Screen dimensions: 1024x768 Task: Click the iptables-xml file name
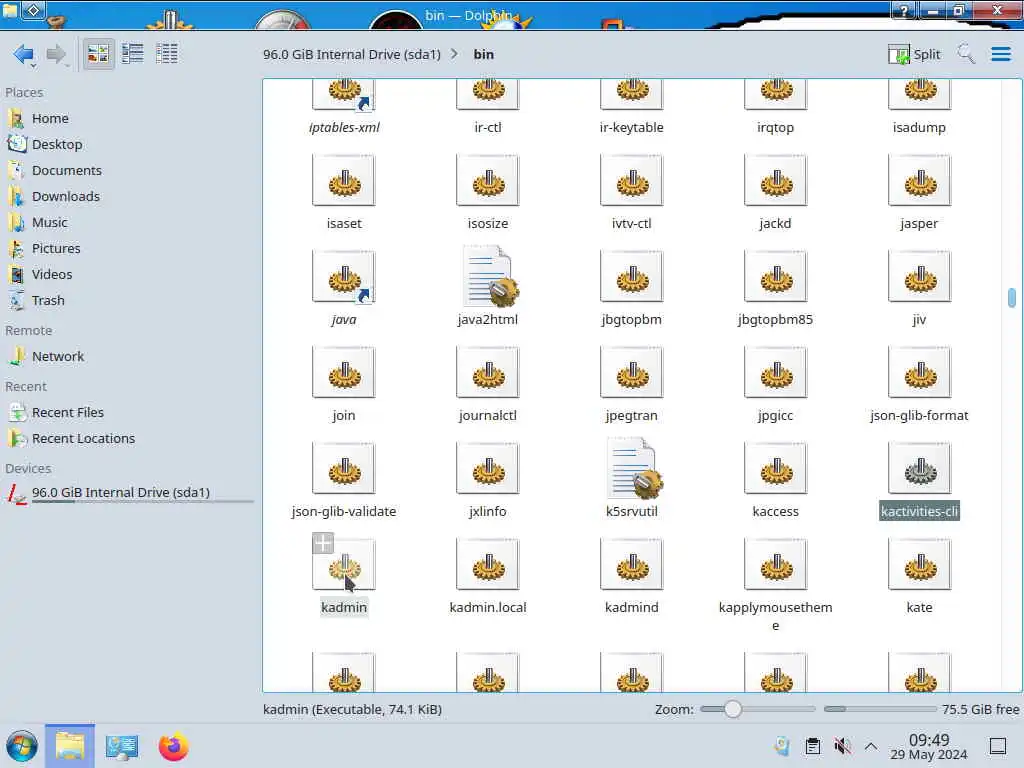coord(344,127)
